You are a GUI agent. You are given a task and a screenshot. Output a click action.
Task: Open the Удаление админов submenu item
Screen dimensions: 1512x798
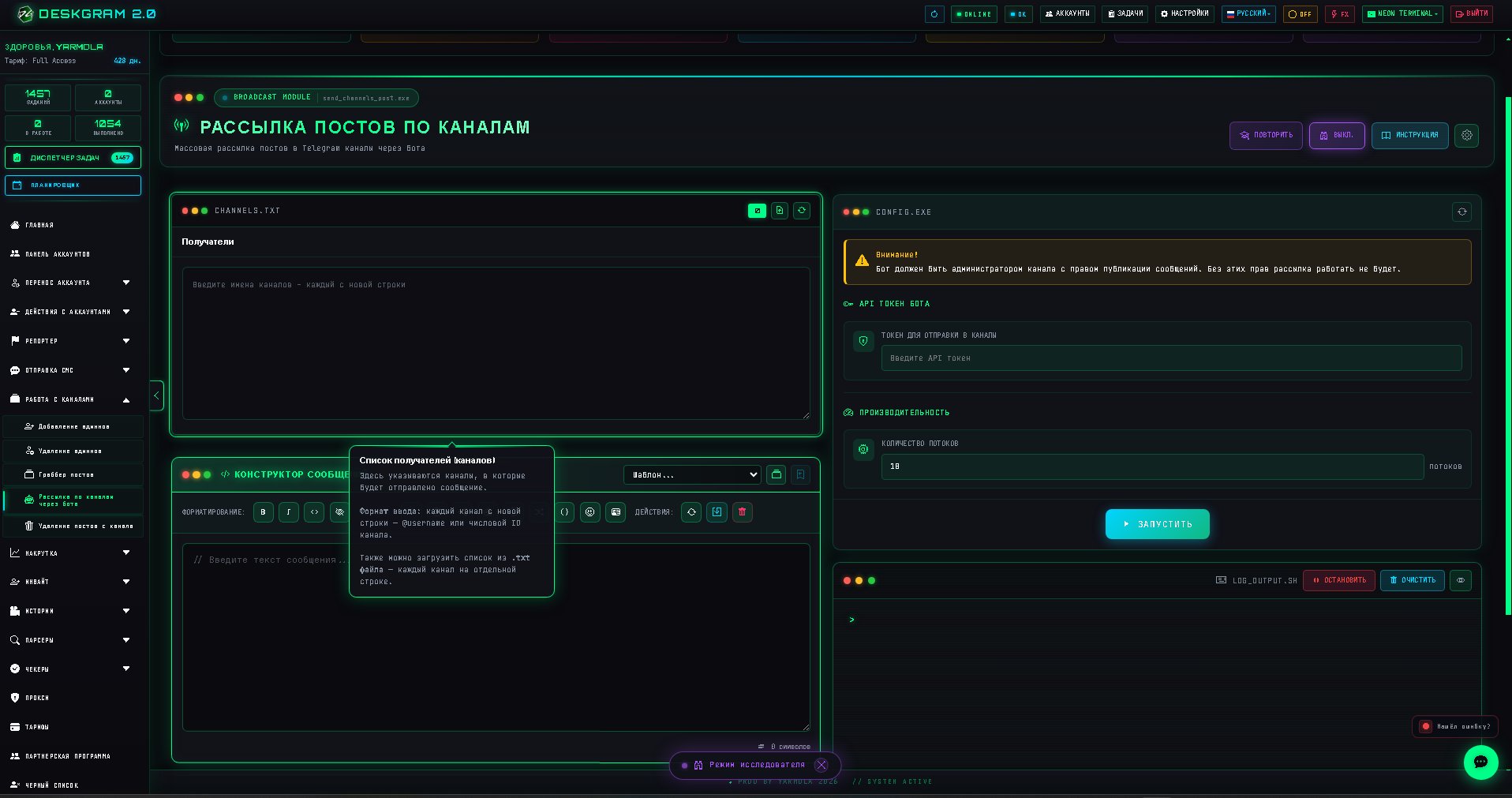coord(73,451)
